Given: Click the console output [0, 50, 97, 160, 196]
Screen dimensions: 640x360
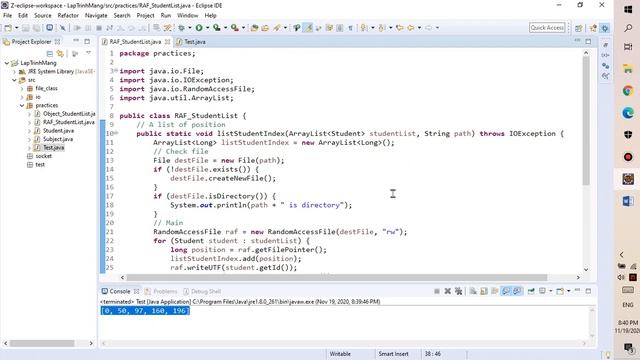Looking at the screenshot, I should pyautogui.click(x=145, y=311).
